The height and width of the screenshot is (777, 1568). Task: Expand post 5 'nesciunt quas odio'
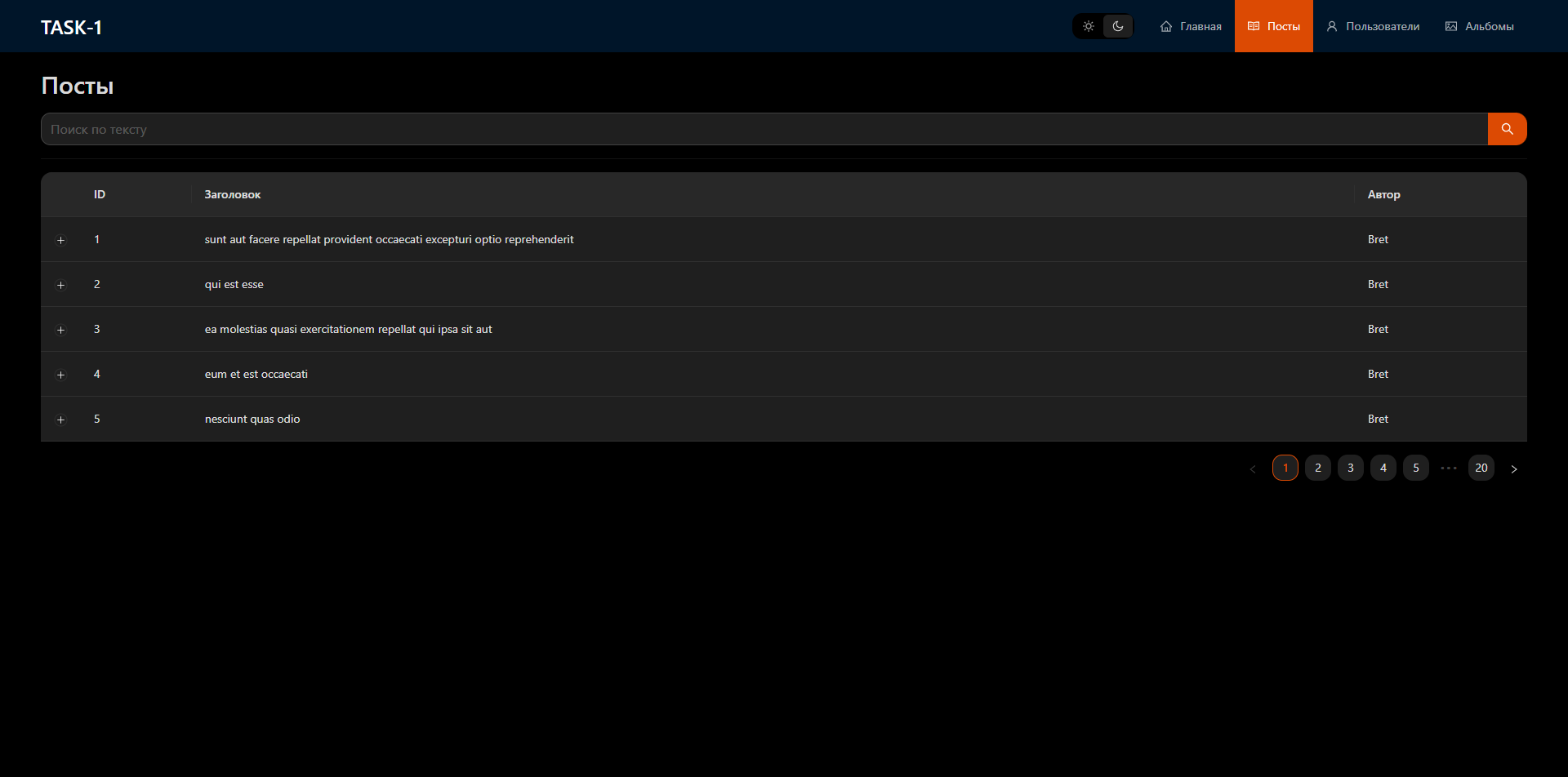[60, 420]
